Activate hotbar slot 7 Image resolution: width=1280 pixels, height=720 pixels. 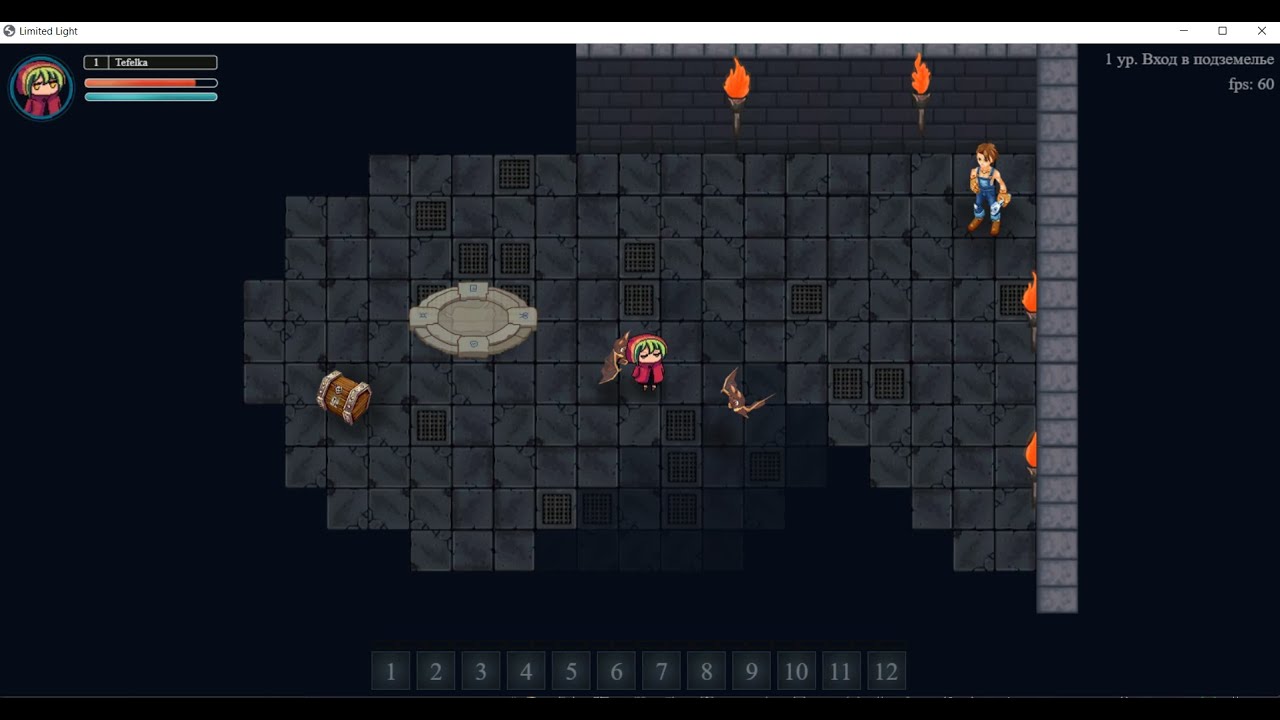(x=661, y=671)
